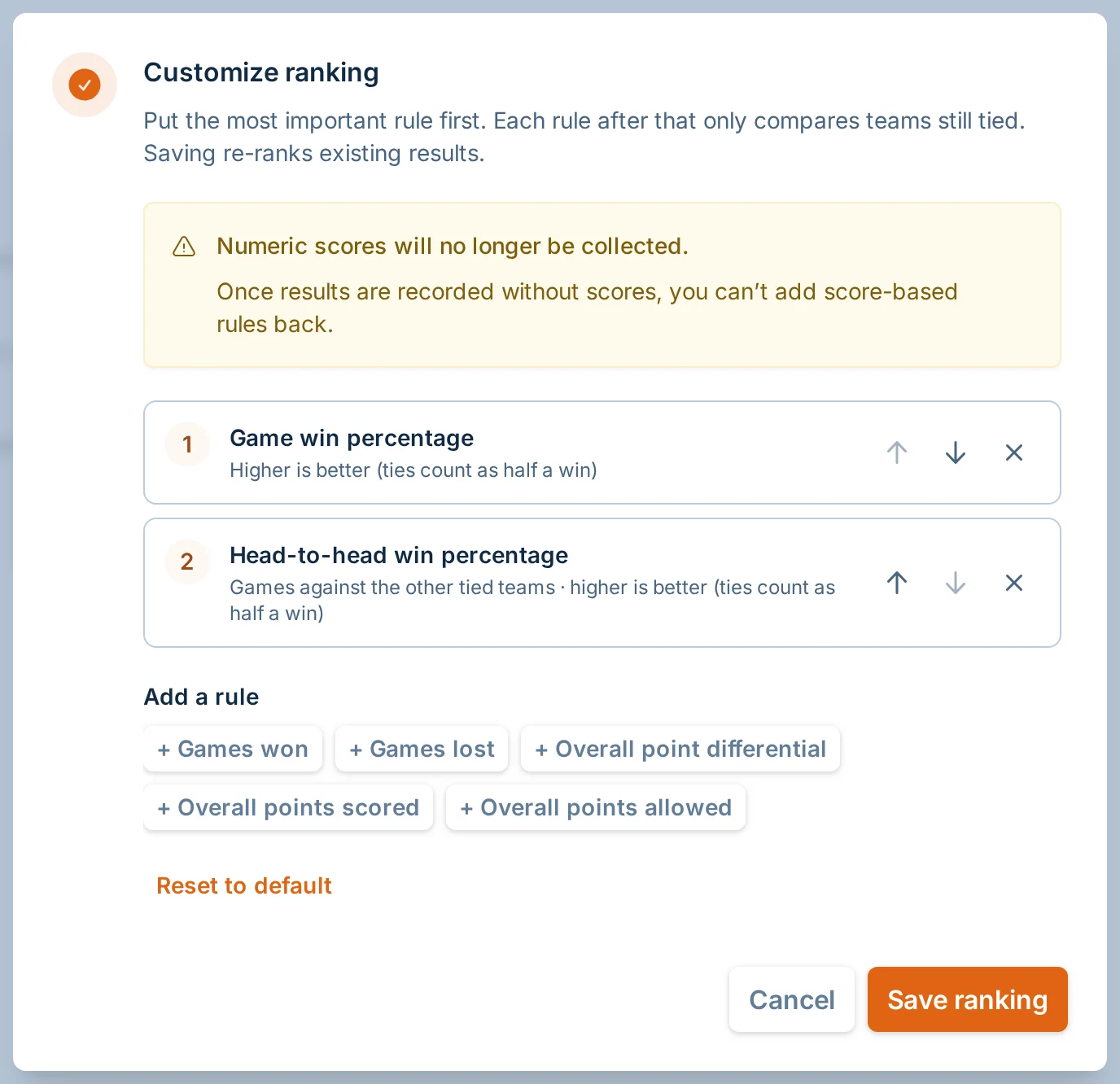Move Game win percentage rule up

(x=897, y=452)
